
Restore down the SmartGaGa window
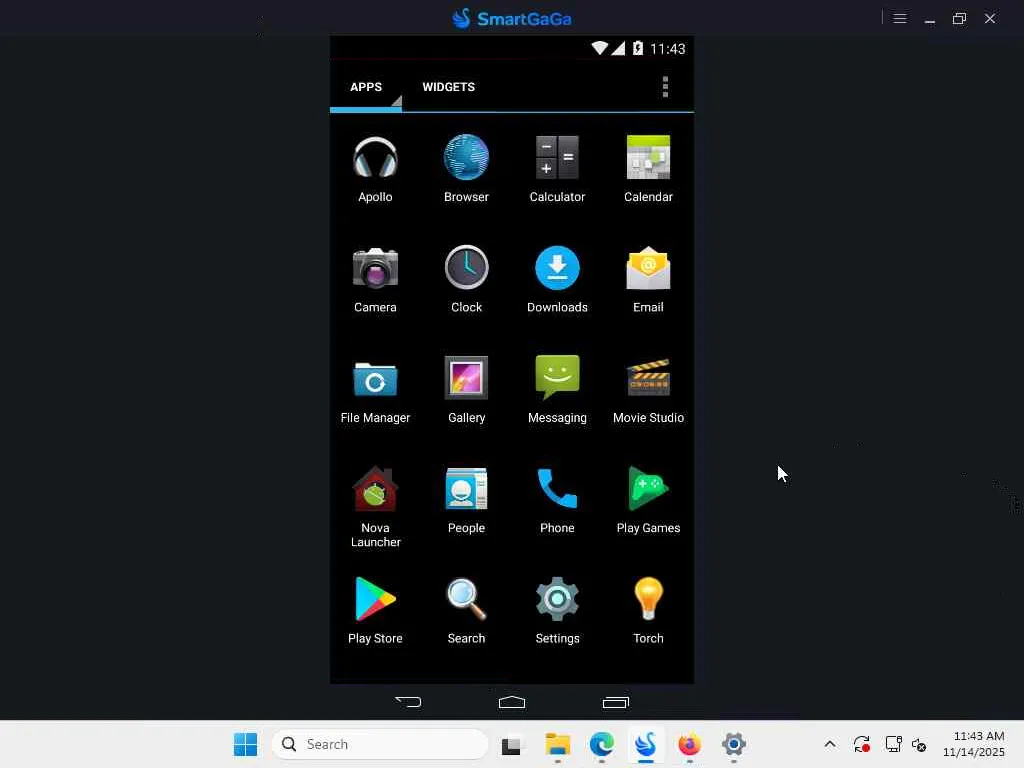(959, 18)
